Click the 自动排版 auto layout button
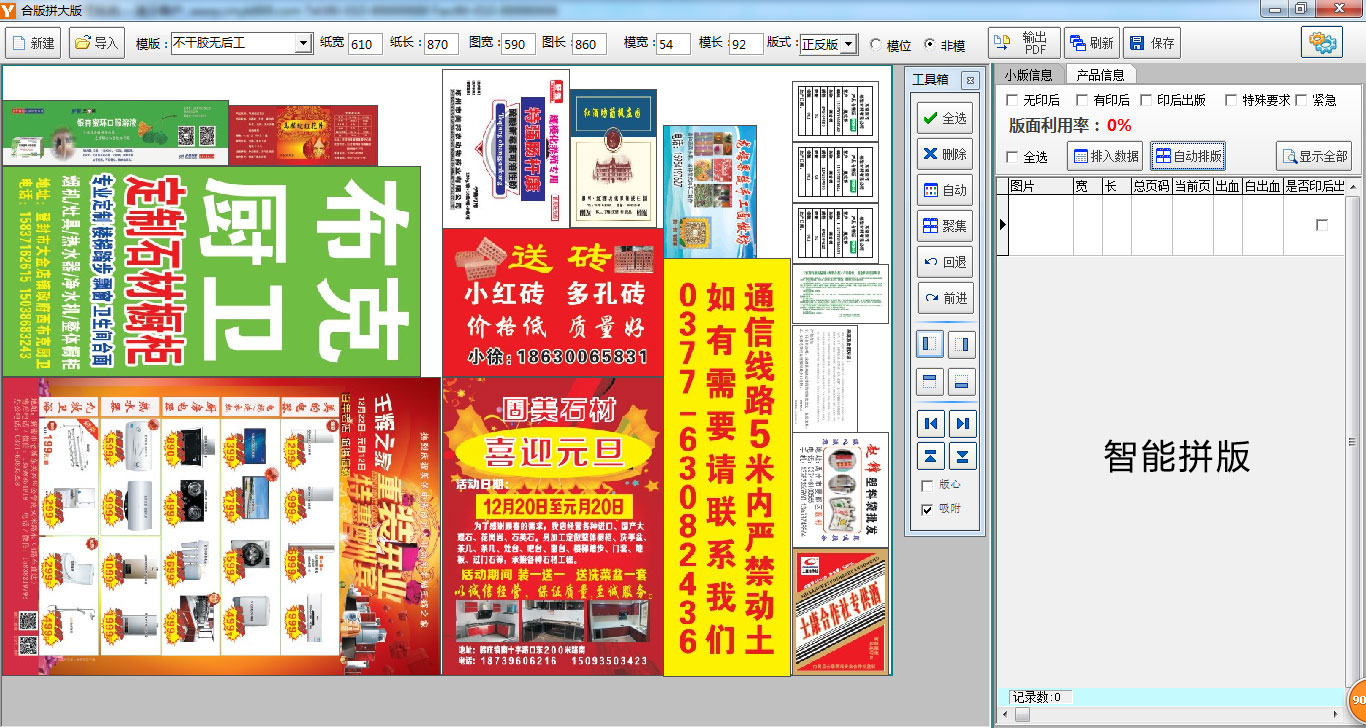 tap(1187, 156)
